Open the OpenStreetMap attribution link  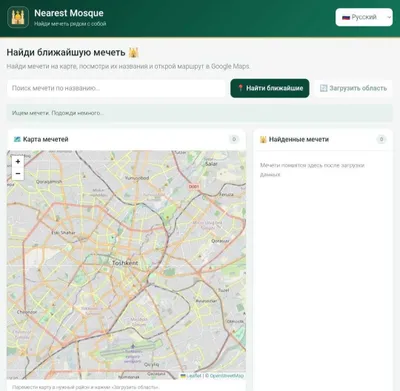point(226,376)
